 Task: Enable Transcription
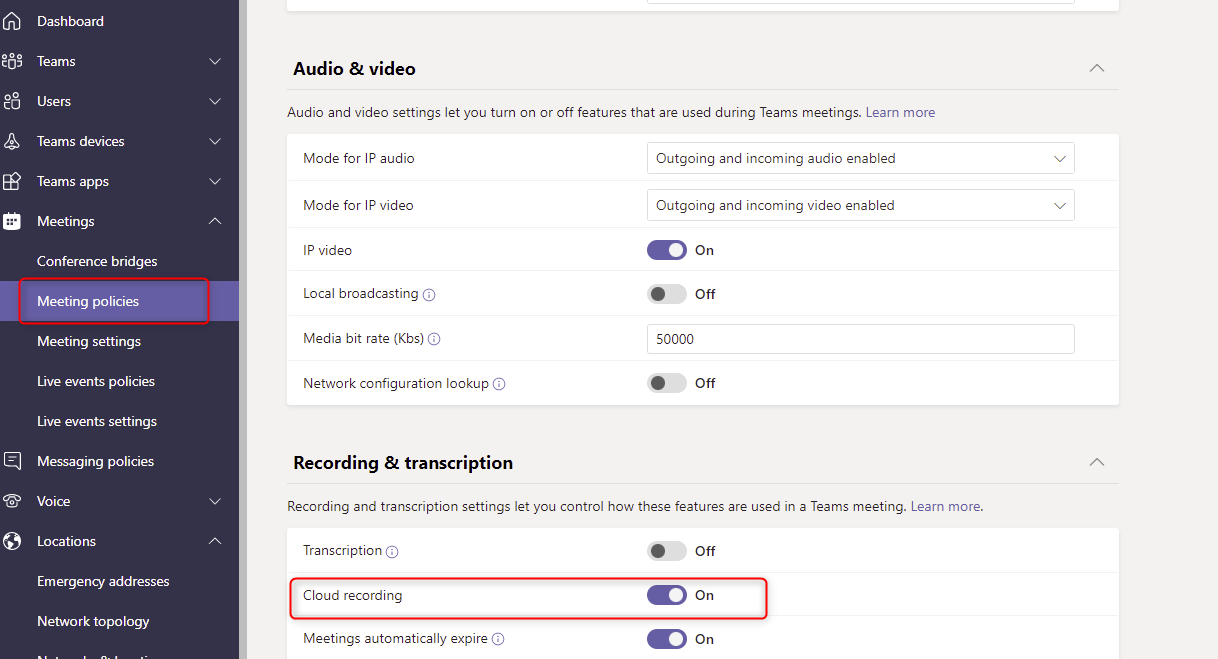pos(667,551)
